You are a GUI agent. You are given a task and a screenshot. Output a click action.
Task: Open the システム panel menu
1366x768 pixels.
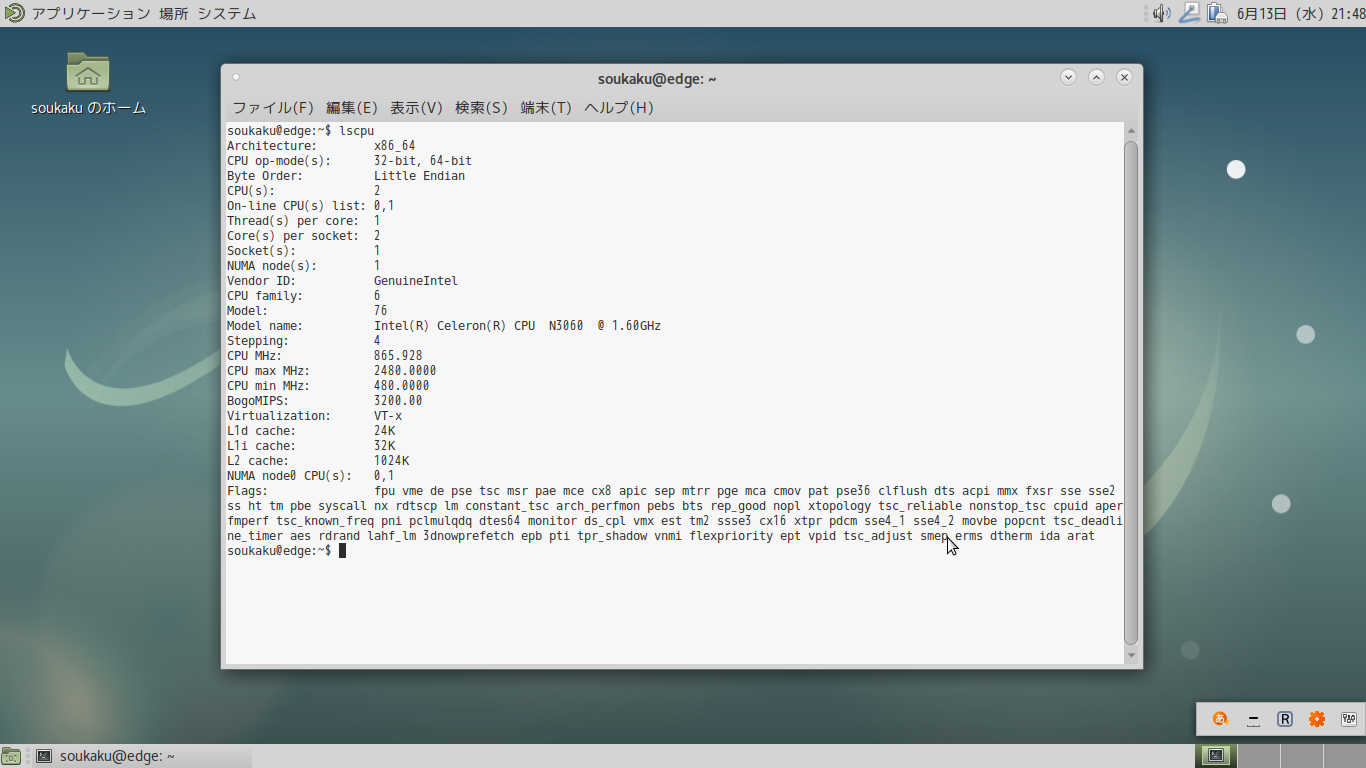click(x=226, y=14)
